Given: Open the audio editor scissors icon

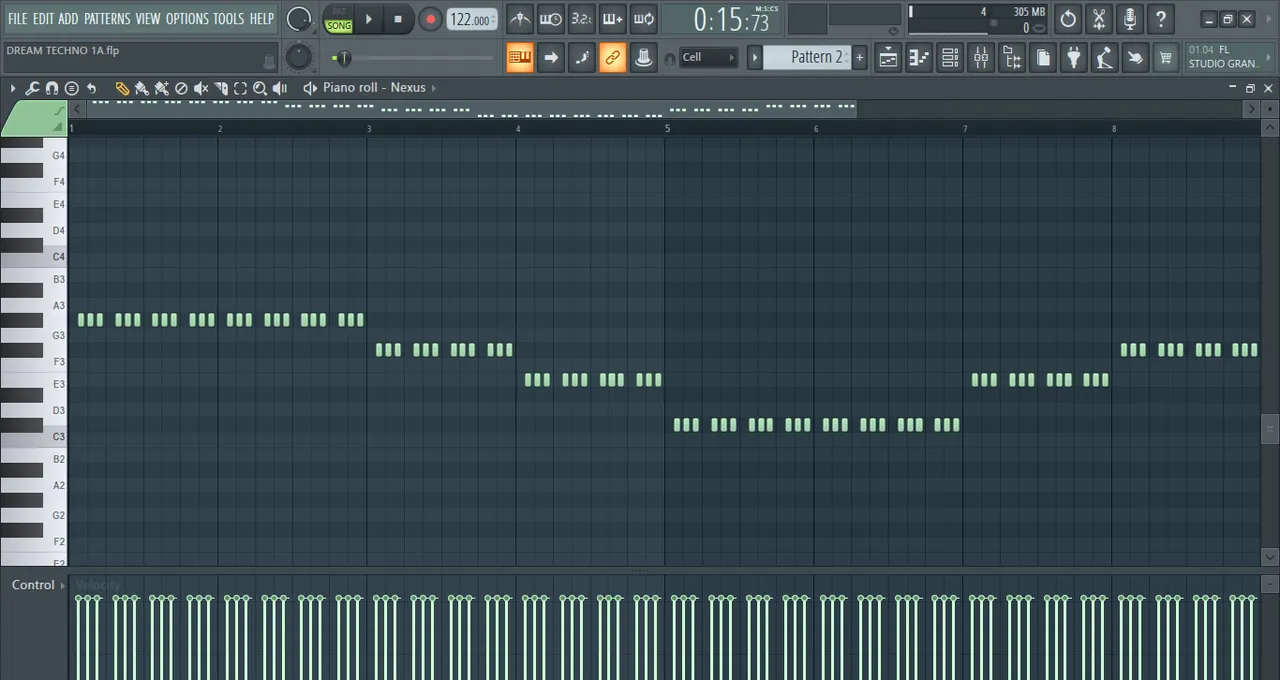Looking at the screenshot, I should tap(1099, 19).
